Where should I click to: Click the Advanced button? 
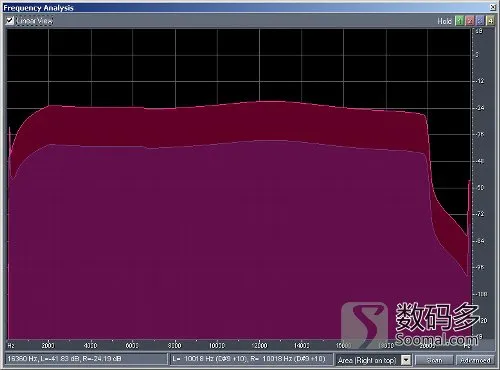(x=475, y=360)
